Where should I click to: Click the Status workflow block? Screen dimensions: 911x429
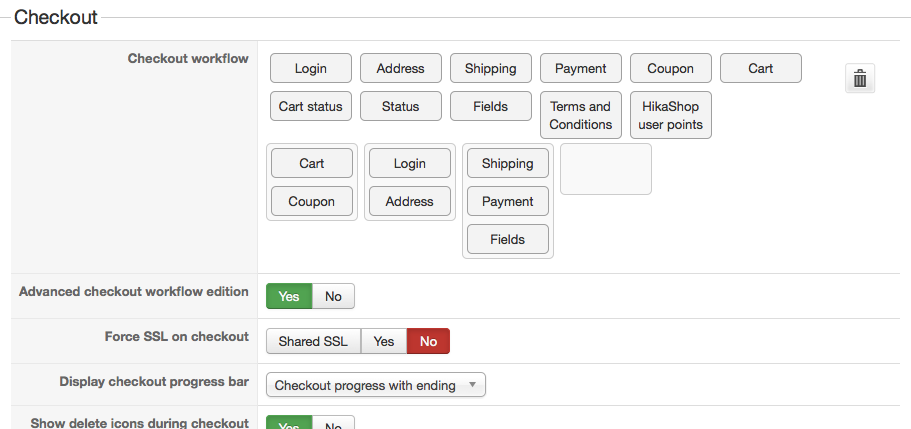tap(401, 106)
